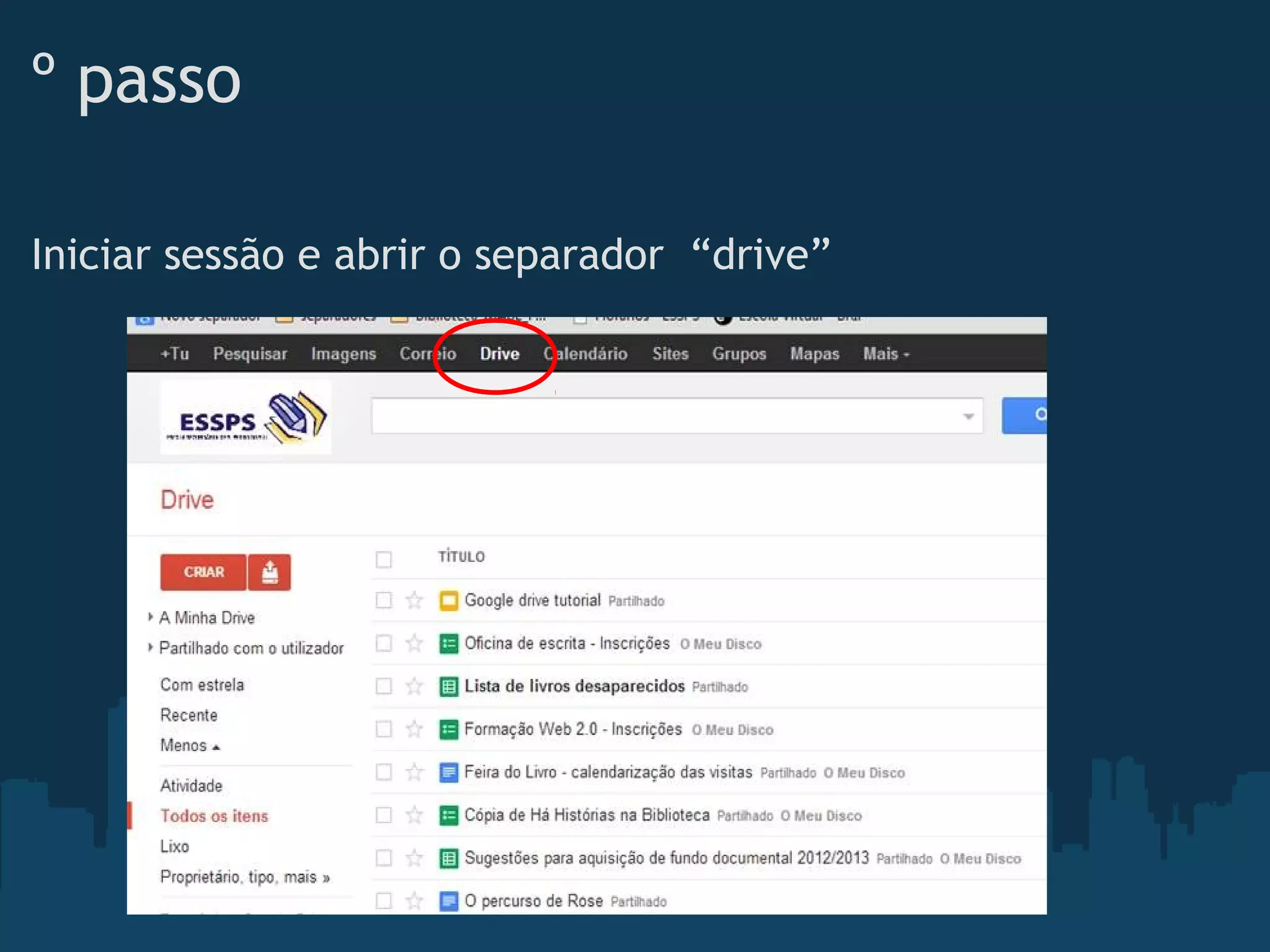Click the form icon of Formação Web 2.0
The image size is (1270, 952).
pyautogui.click(x=448, y=729)
